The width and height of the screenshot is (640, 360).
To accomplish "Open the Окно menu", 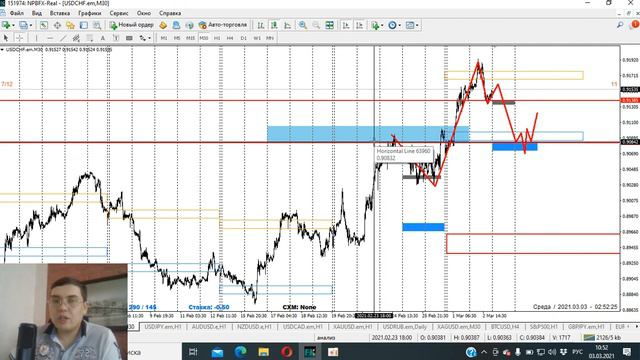I will 144,13.
